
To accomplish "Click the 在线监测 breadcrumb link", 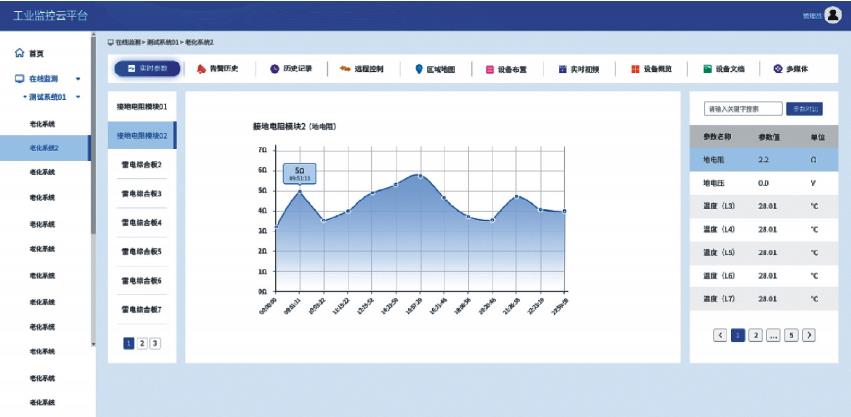I will pos(128,42).
